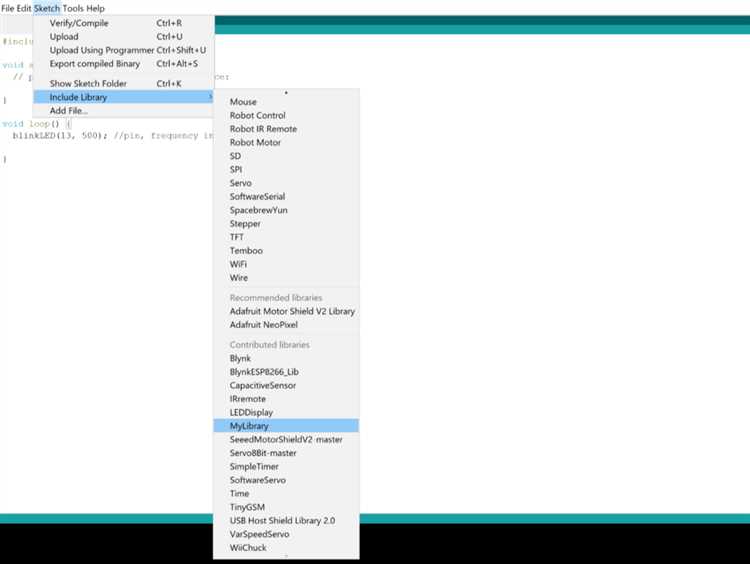Include the SoftwareSerial library
The image size is (750, 564).
[257, 197]
